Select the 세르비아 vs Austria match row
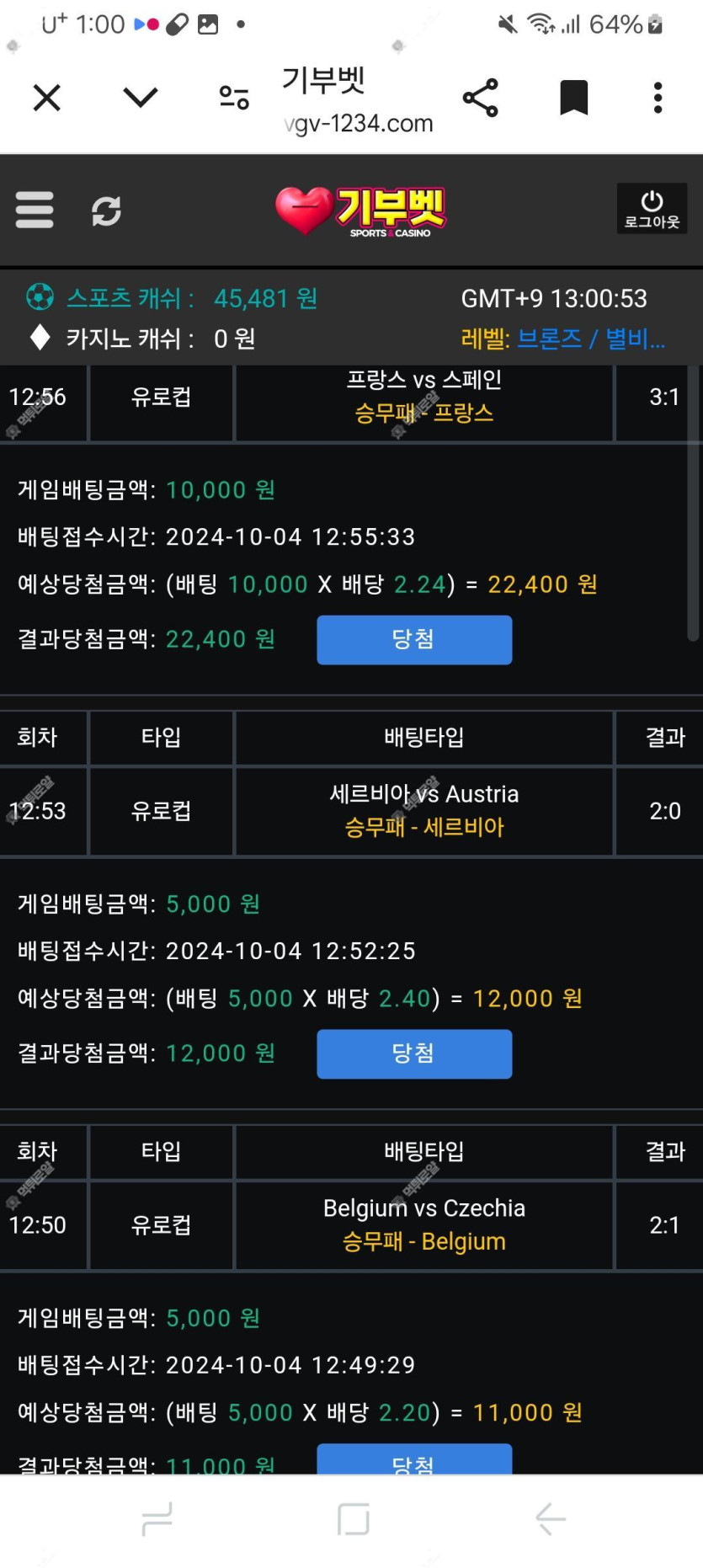 coord(351,811)
